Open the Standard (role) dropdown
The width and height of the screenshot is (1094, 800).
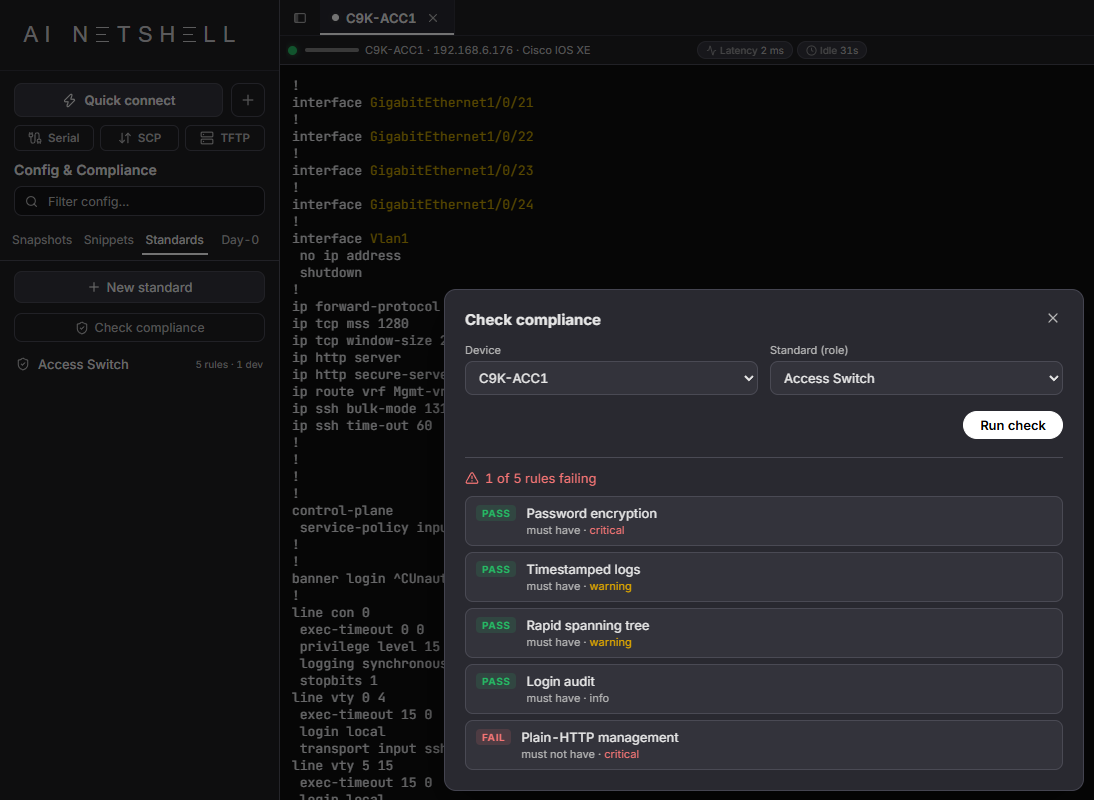(916, 378)
